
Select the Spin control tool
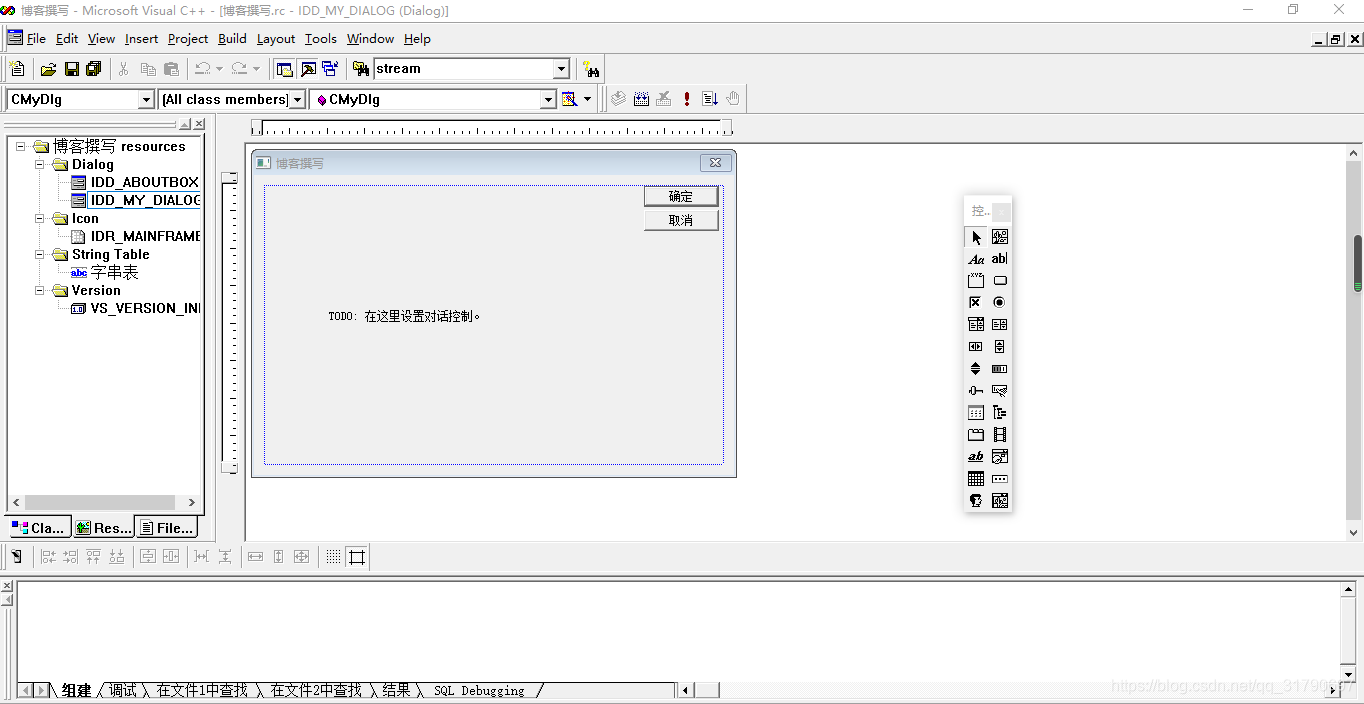tap(976, 368)
